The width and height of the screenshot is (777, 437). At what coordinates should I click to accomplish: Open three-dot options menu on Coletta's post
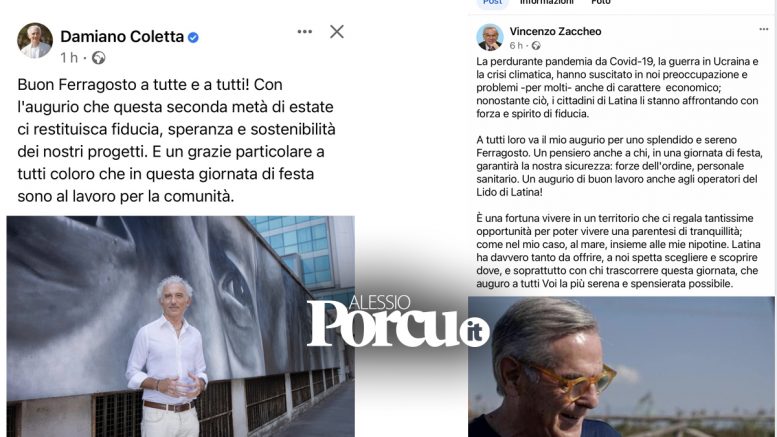coord(305,32)
